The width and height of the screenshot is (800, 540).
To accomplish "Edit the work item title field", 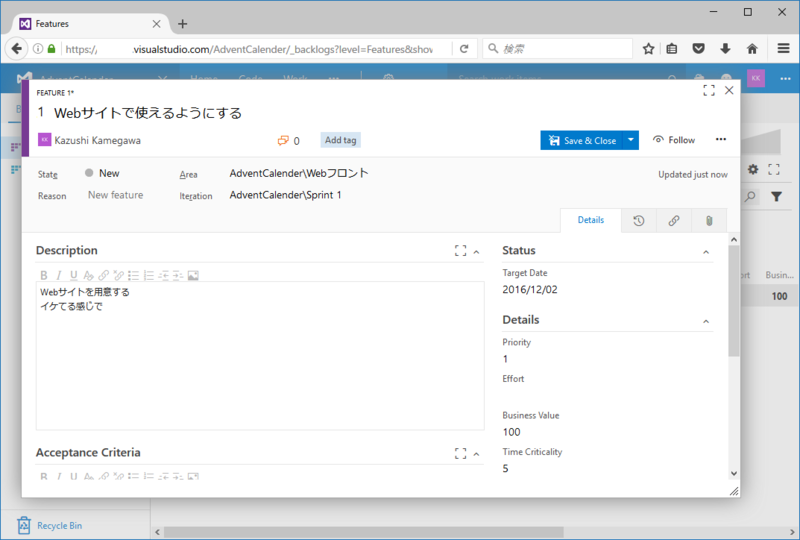I will click(x=148, y=113).
